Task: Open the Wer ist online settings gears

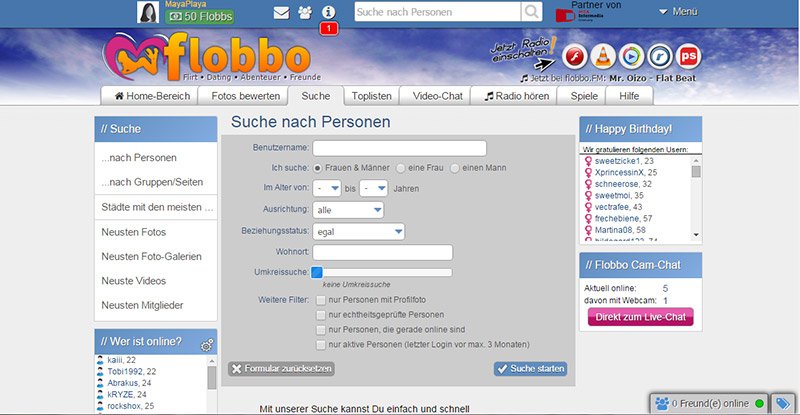Action: [207, 346]
